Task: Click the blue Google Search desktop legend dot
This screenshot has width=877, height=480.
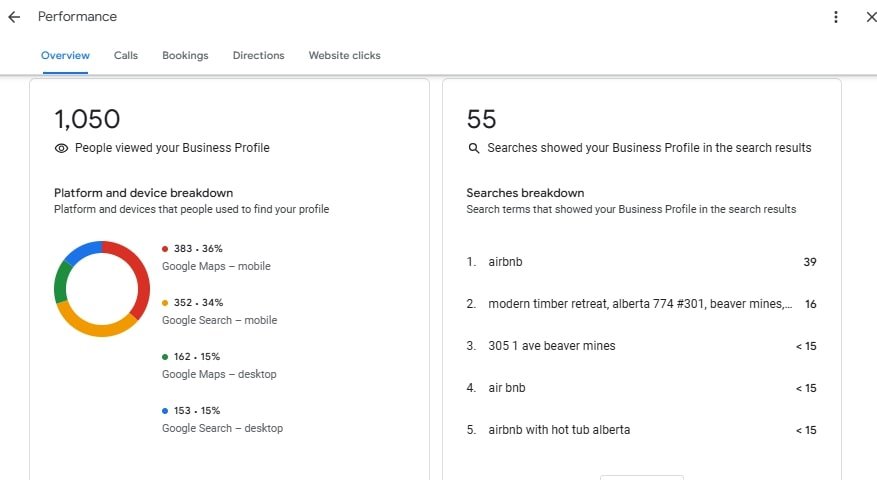Action: coord(165,411)
